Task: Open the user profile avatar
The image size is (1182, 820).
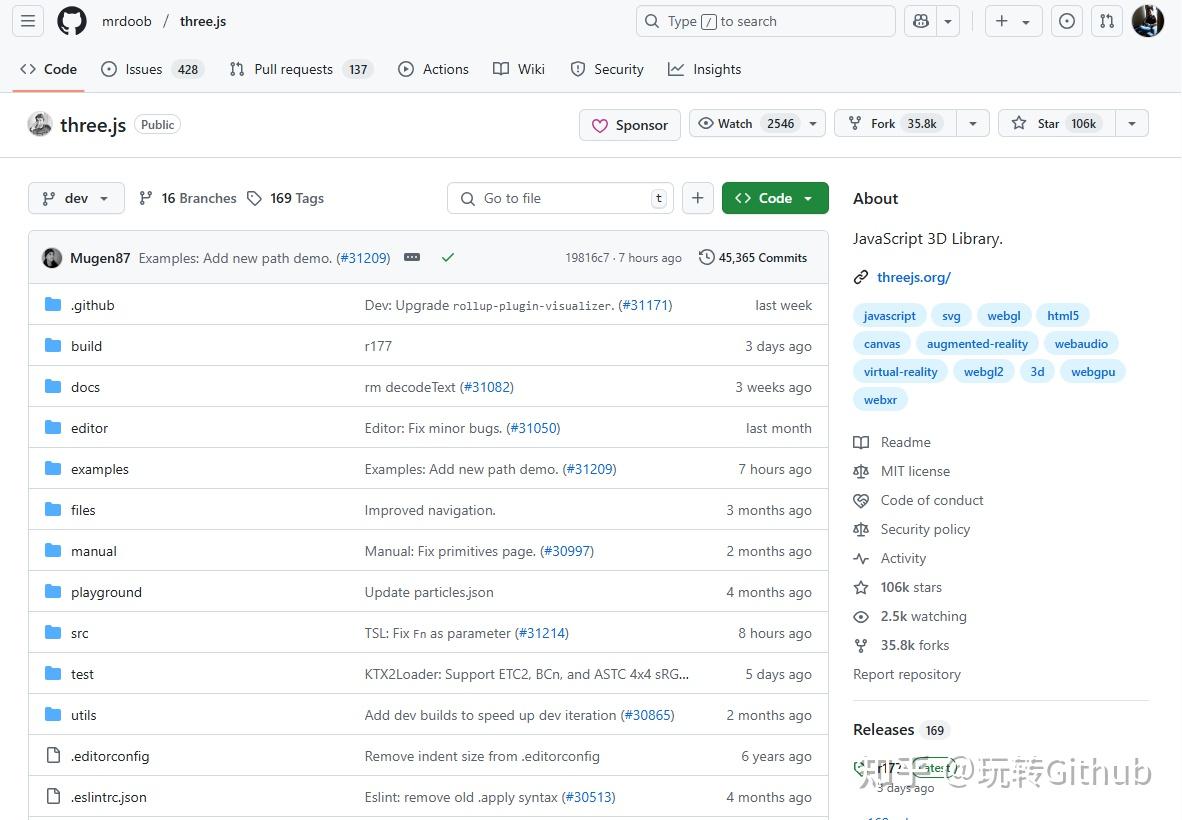Action: (1147, 21)
